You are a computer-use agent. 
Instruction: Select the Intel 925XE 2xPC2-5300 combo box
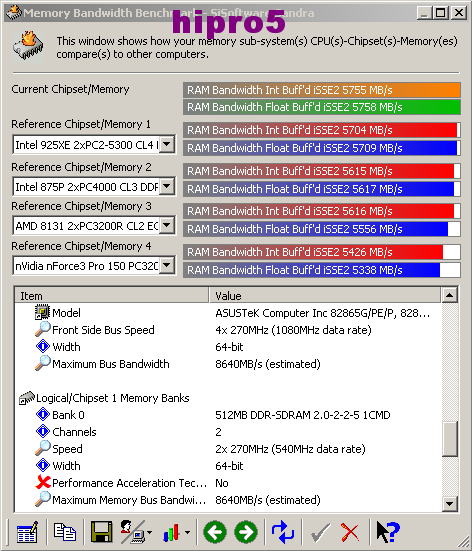[x=94, y=144]
